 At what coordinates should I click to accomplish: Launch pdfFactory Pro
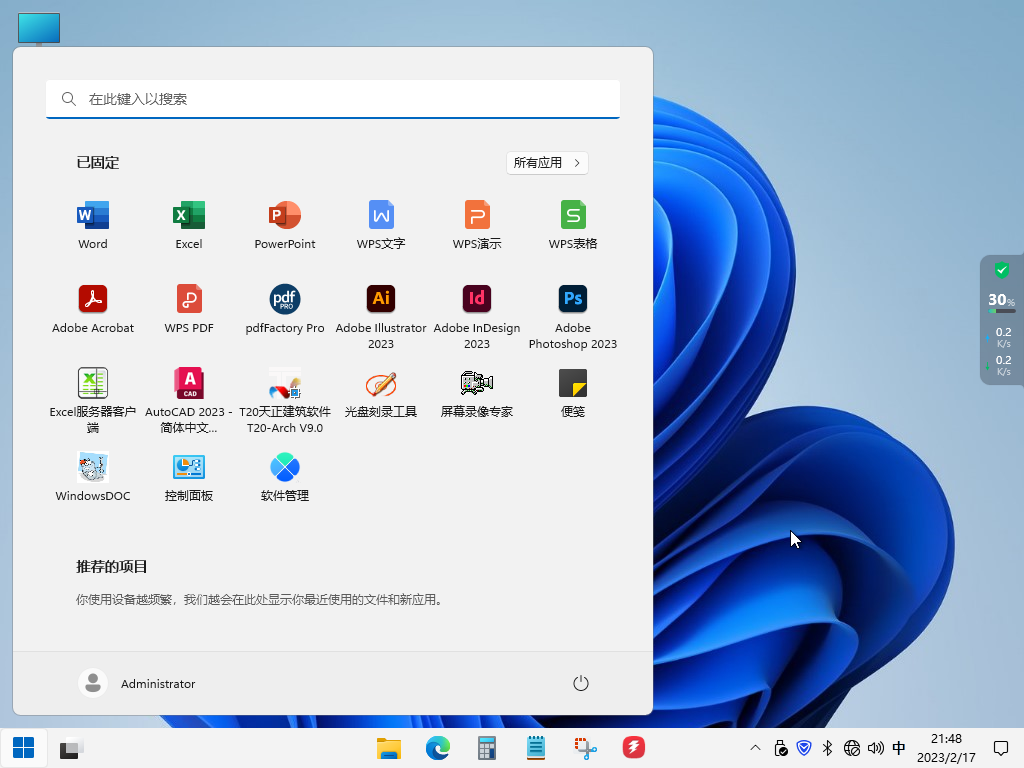click(285, 310)
